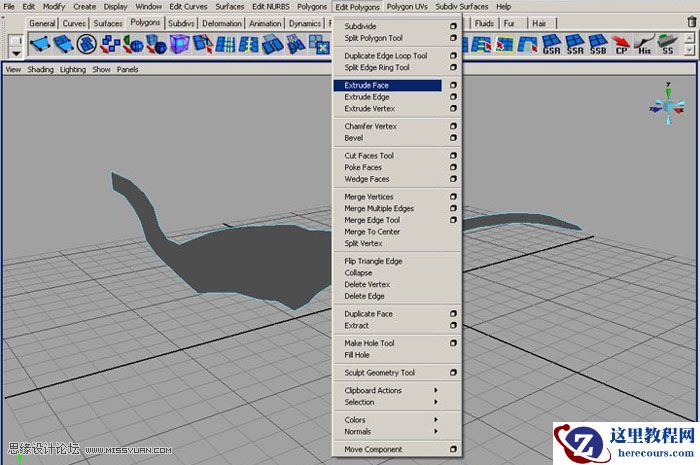This screenshot has height=465, width=700.
Task: Open the Make Hole Tool option box
Action: point(453,343)
